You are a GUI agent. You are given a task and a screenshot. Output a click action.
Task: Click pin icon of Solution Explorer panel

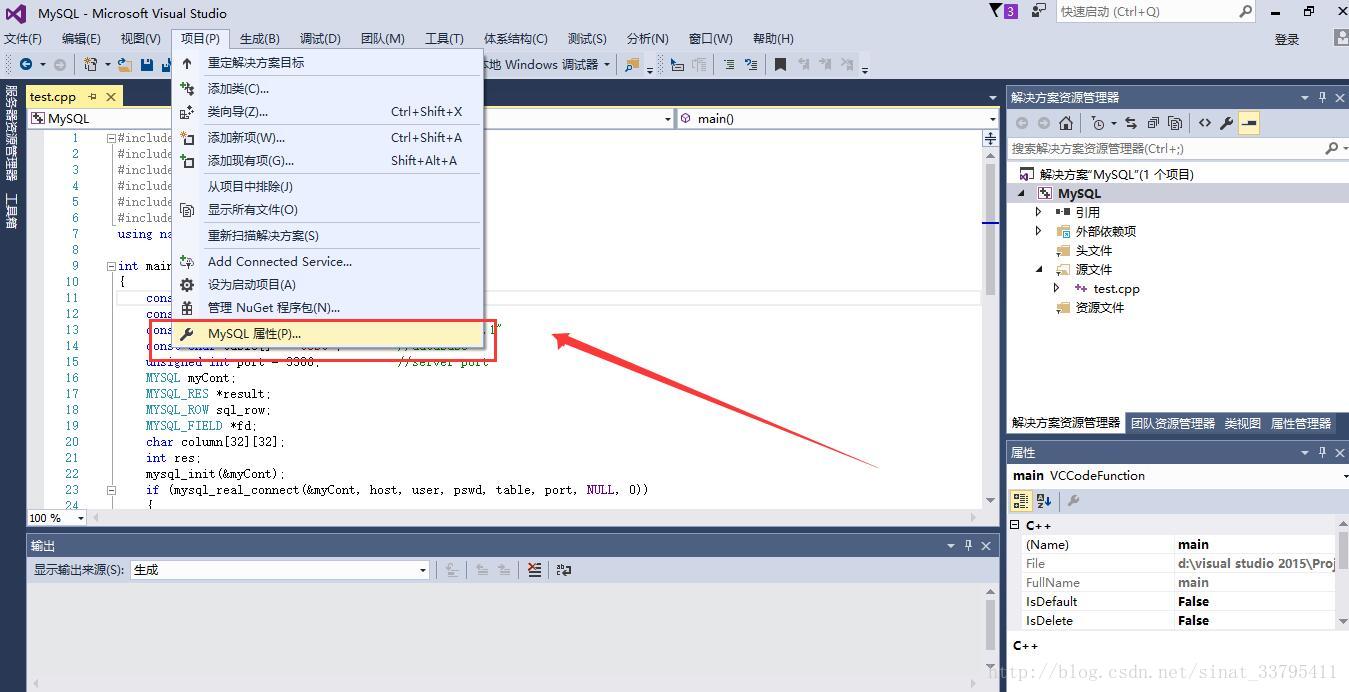1322,97
